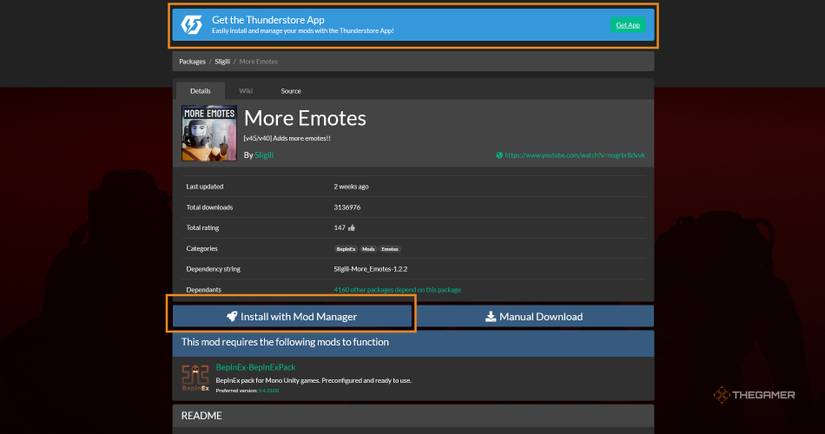This screenshot has height=434, width=825.
Task: Click the BepInEx pack logo icon
Action: click(195, 377)
